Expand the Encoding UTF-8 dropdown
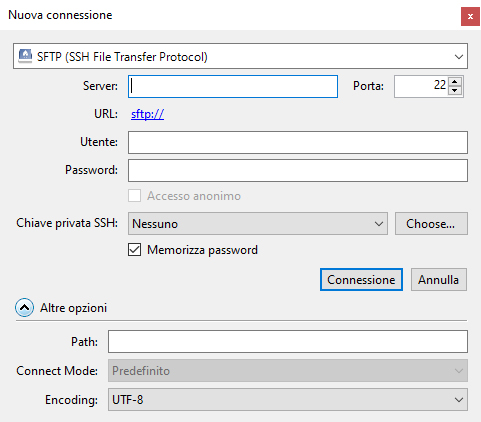This screenshot has width=481, height=422. [x=288, y=399]
